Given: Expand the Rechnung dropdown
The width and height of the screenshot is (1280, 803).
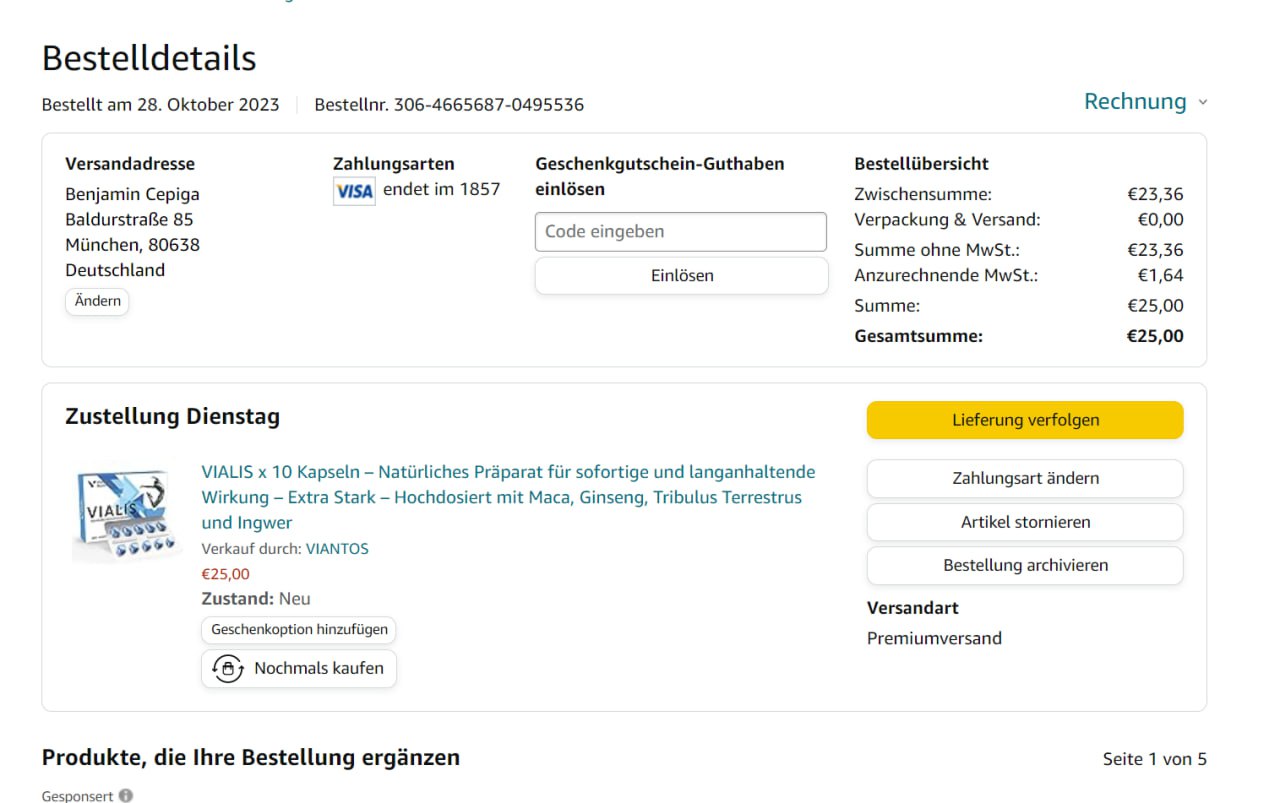Looking at the screenshot, I should [1145, 102].
